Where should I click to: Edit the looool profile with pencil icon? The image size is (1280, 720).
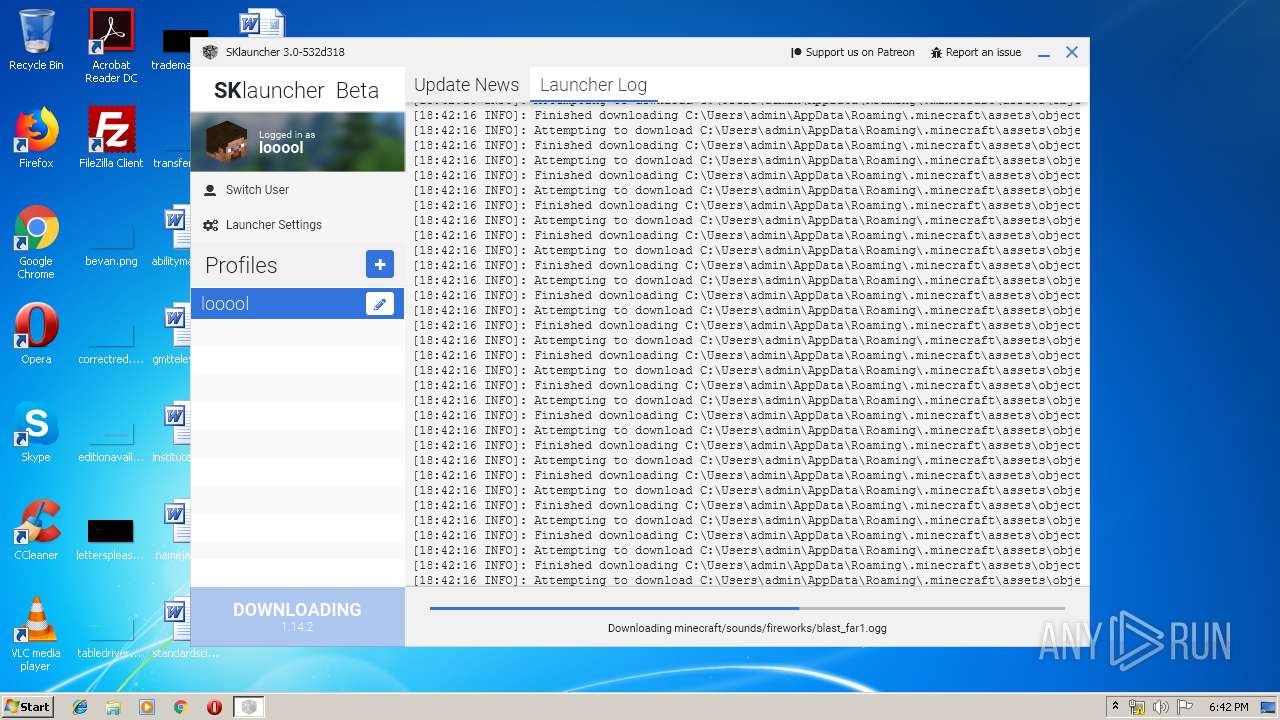pyautogui.click(x=380, y=304)
